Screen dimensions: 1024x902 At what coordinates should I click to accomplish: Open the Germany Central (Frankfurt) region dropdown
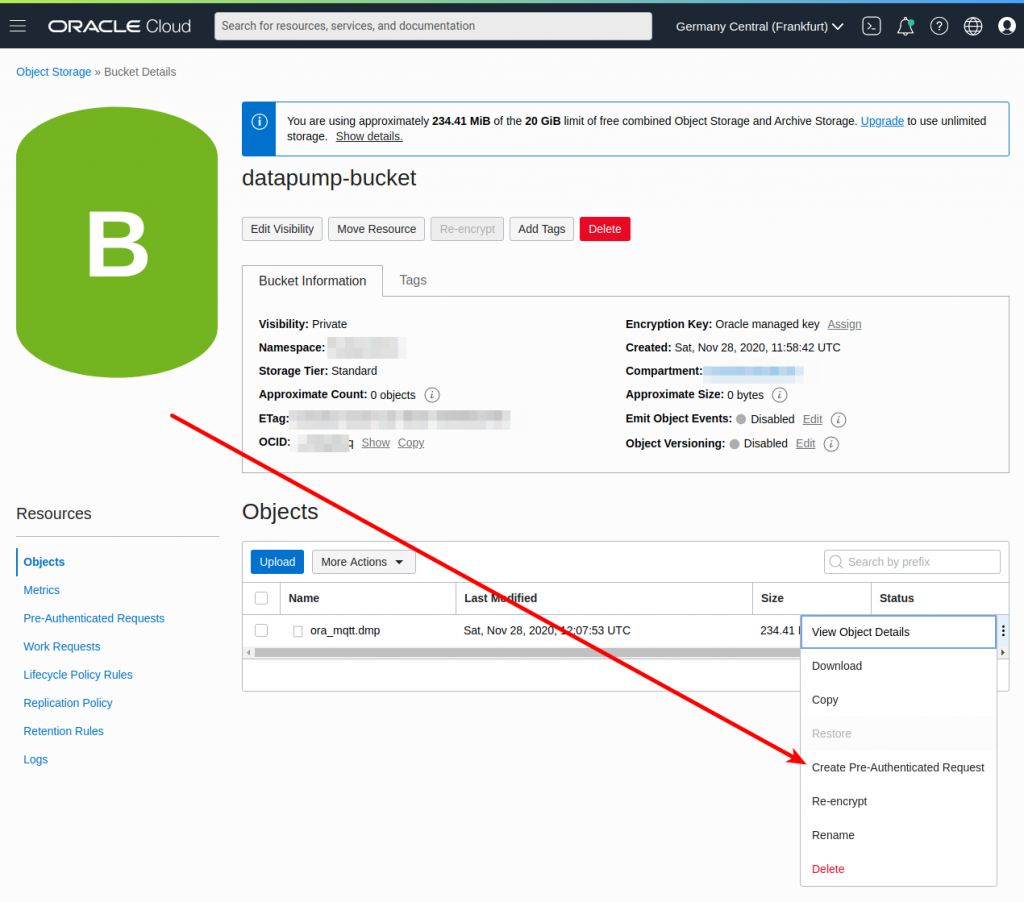(760, 26)
